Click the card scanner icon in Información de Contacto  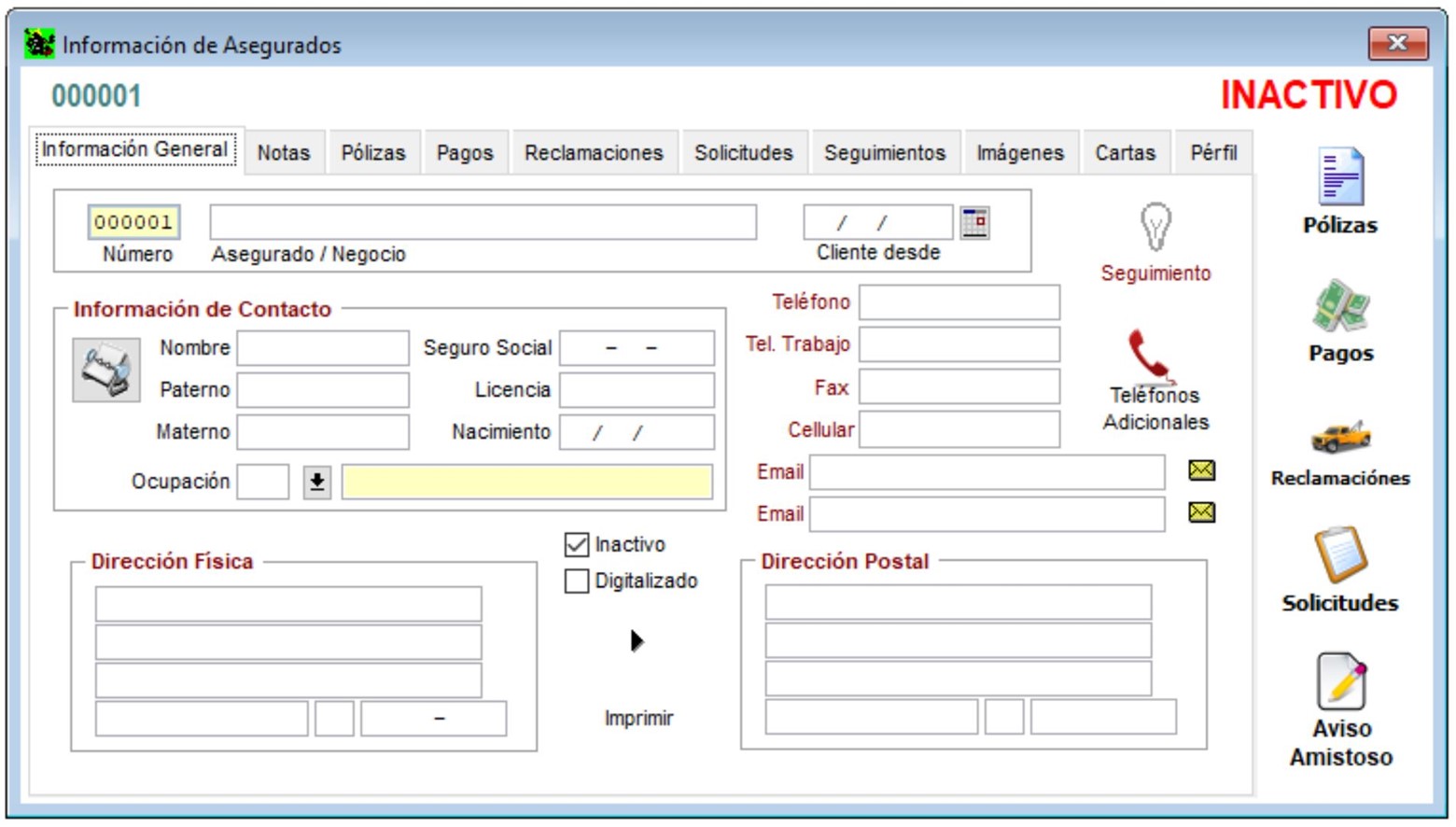coord(106,371)
